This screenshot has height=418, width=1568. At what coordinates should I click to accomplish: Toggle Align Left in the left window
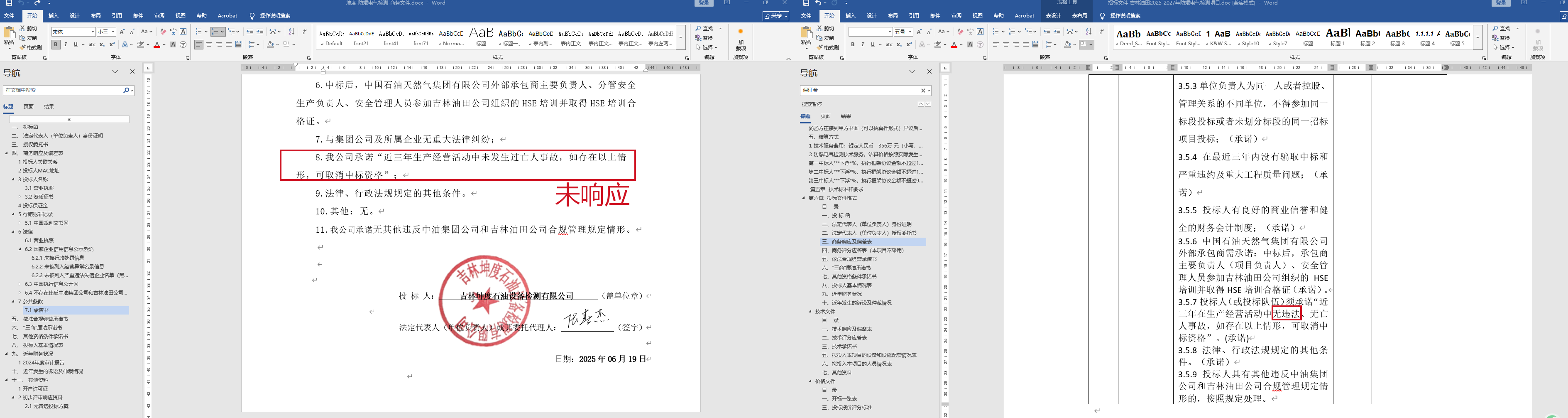[x=199, y=44]
